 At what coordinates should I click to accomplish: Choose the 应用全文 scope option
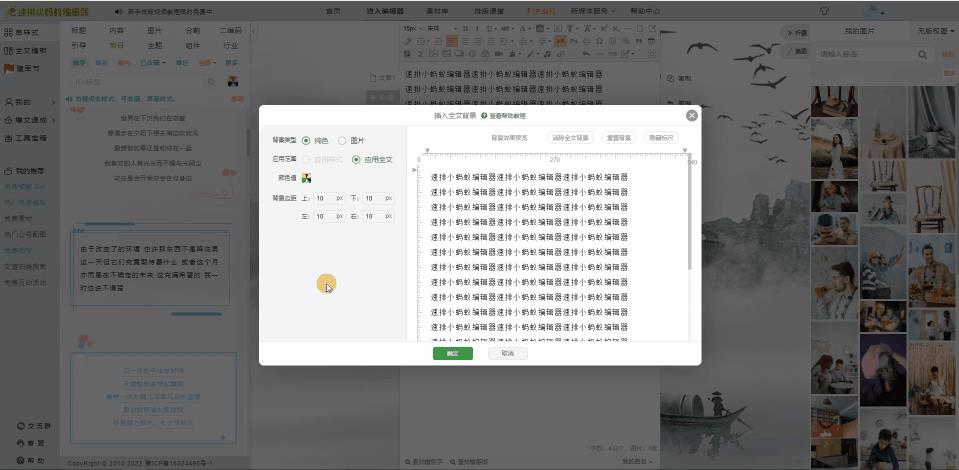pos(356,159)
